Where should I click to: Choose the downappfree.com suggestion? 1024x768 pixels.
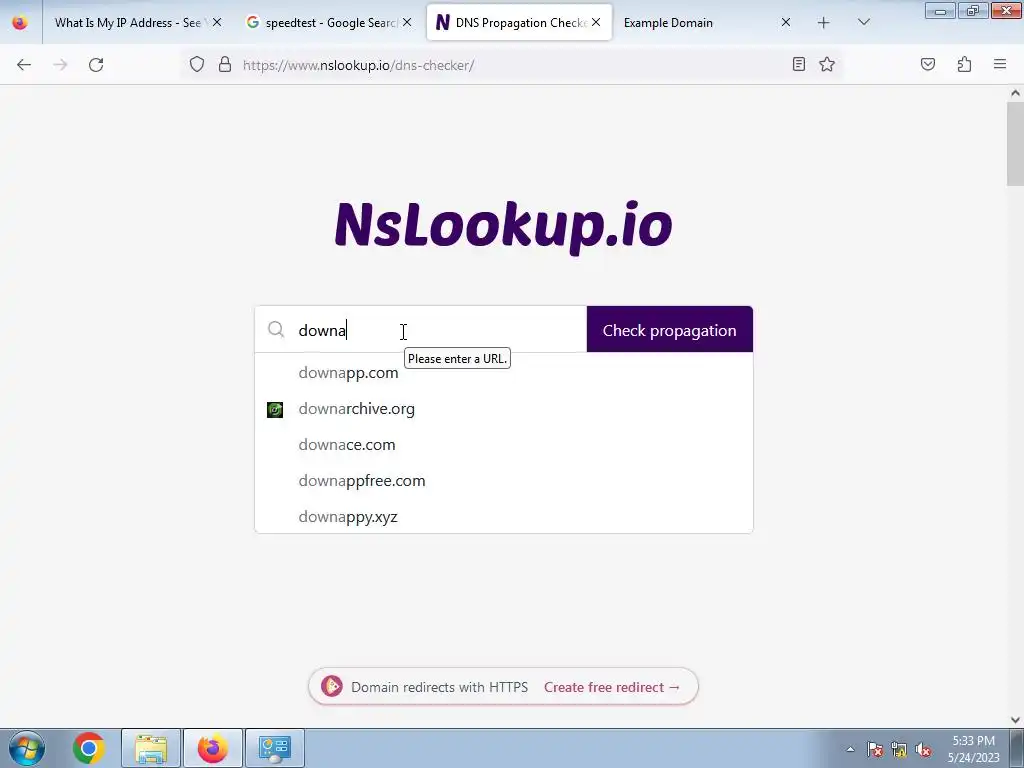[x=504, y=481]
